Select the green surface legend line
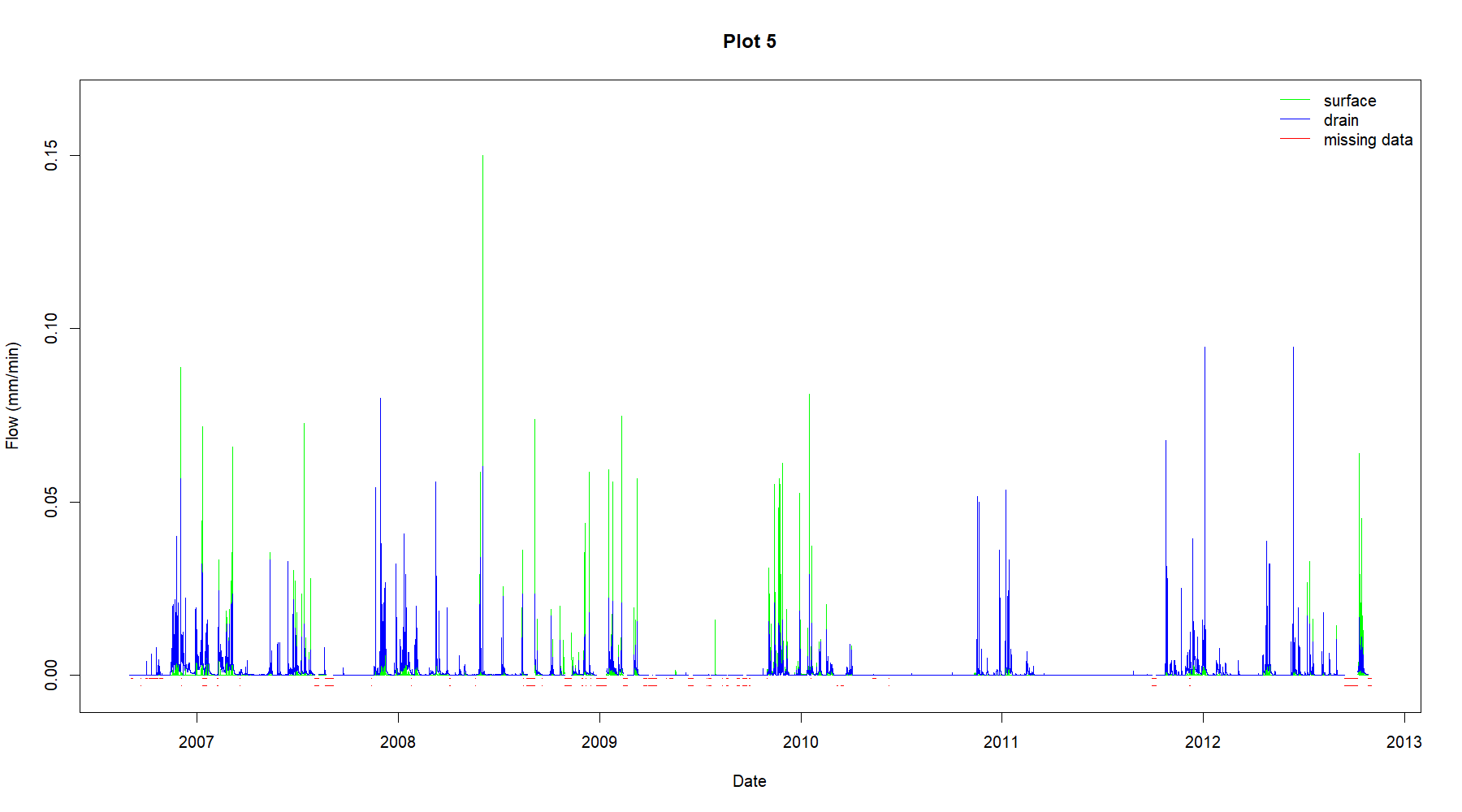Screen dimensions: 1462x812 [x=1295, y=100]
